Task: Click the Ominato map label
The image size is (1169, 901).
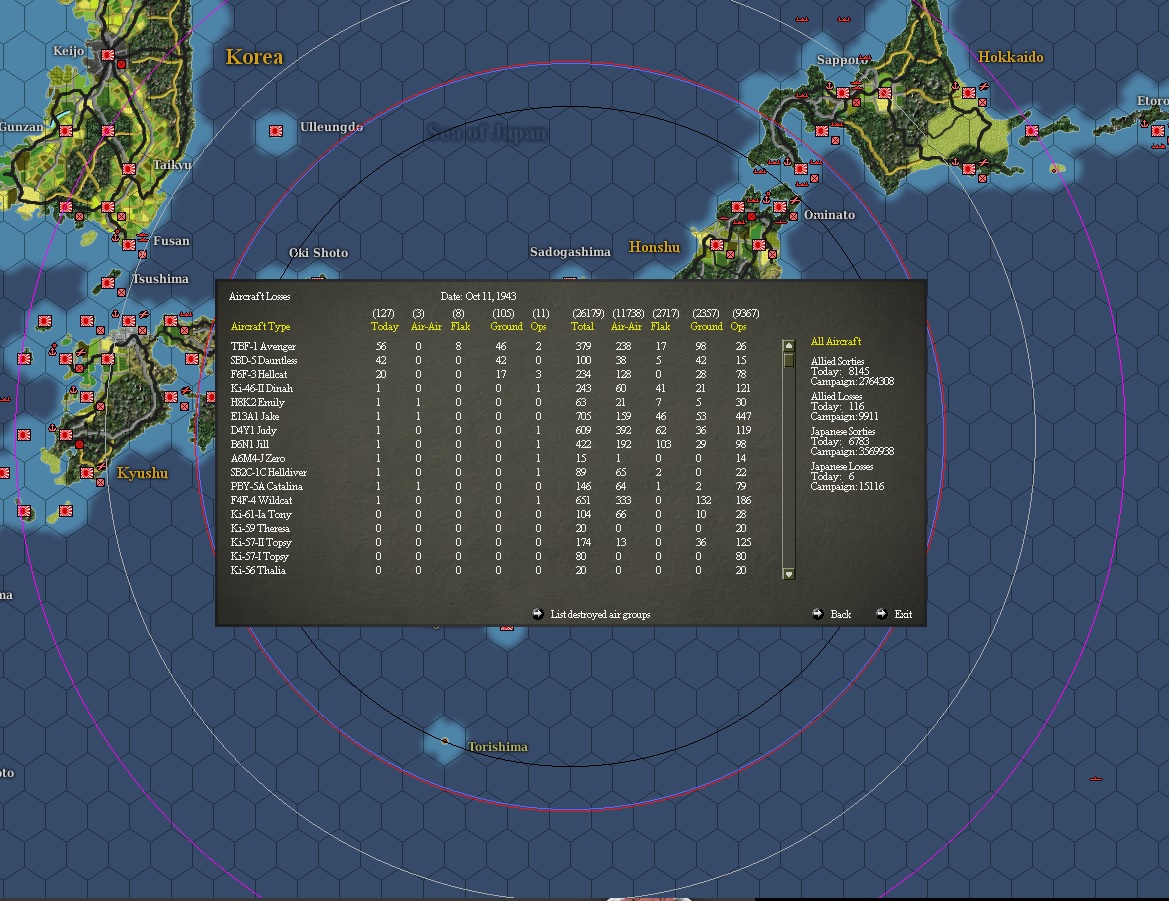Action: point(829,215)
